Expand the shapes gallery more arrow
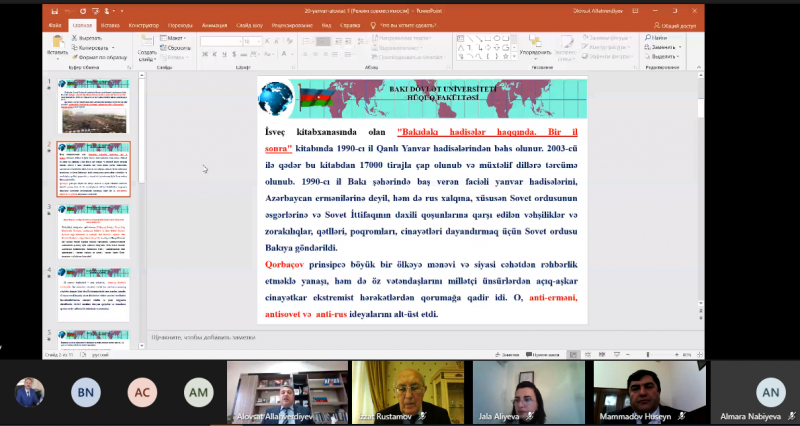The image size is (800, 426). 514,57
